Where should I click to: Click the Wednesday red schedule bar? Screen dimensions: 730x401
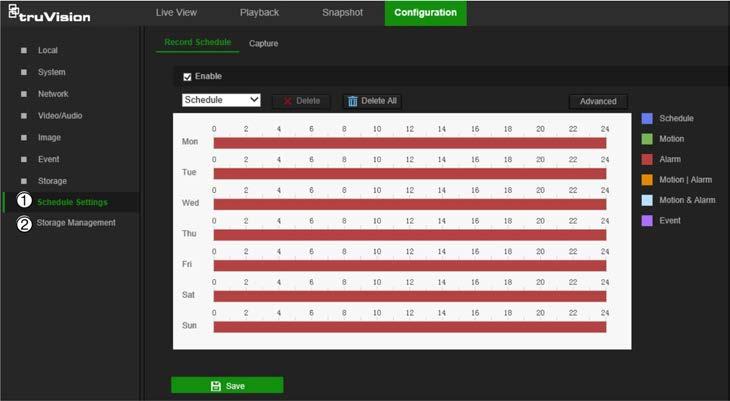[x=410, y=204]
